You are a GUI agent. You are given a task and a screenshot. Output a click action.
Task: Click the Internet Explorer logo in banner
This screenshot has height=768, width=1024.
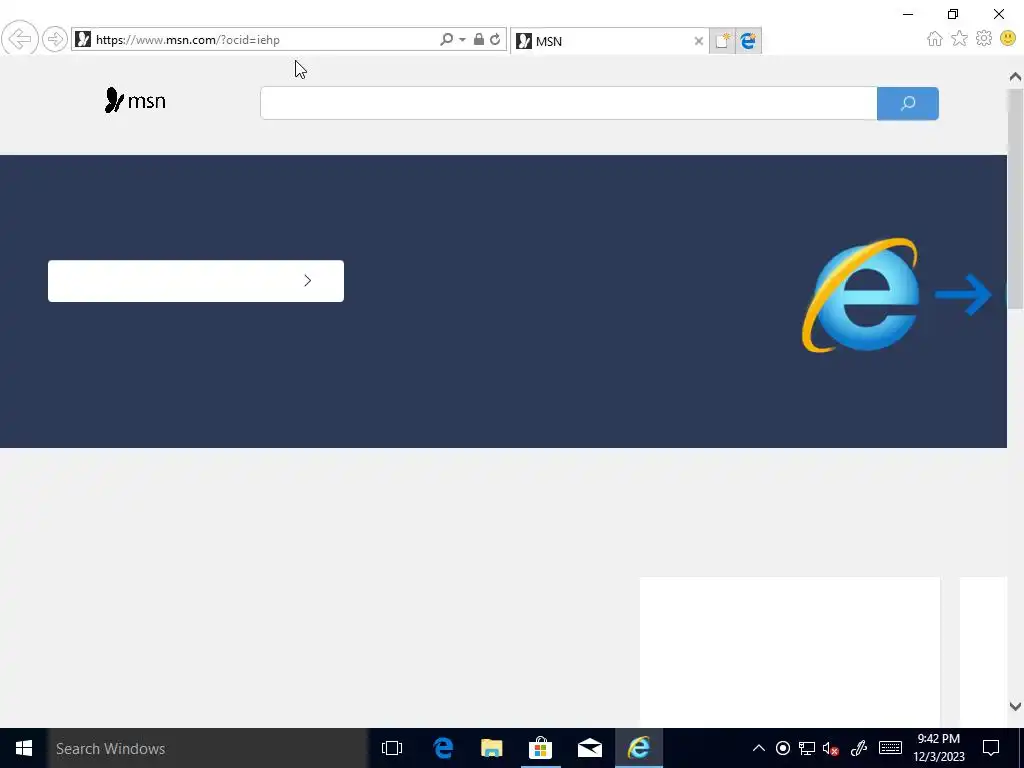861,295
